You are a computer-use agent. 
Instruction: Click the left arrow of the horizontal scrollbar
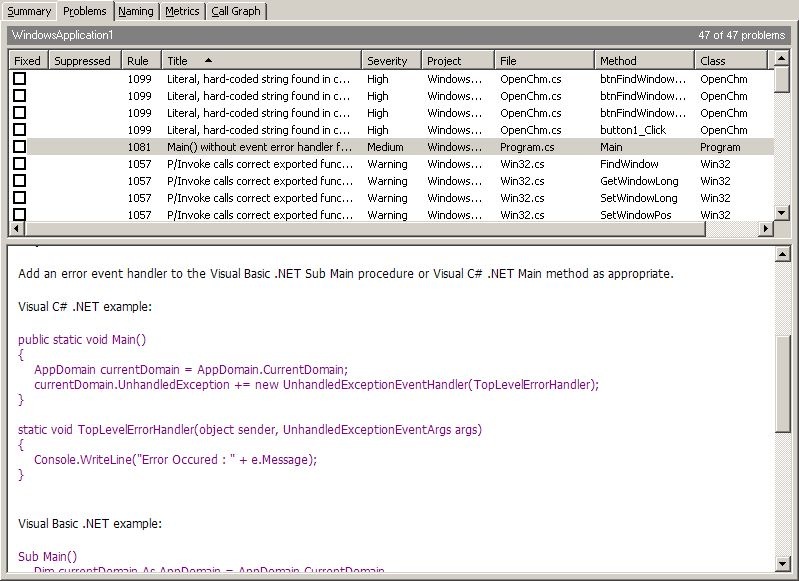16,229
